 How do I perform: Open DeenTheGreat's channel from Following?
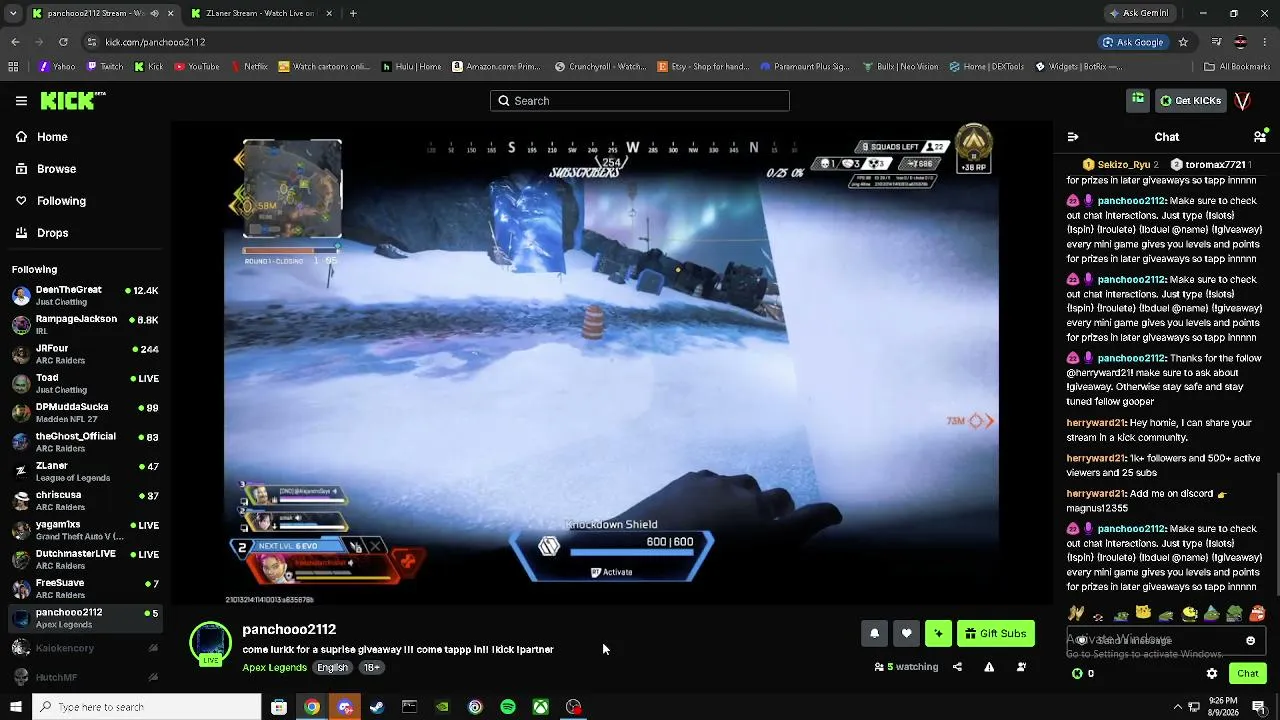85,296
